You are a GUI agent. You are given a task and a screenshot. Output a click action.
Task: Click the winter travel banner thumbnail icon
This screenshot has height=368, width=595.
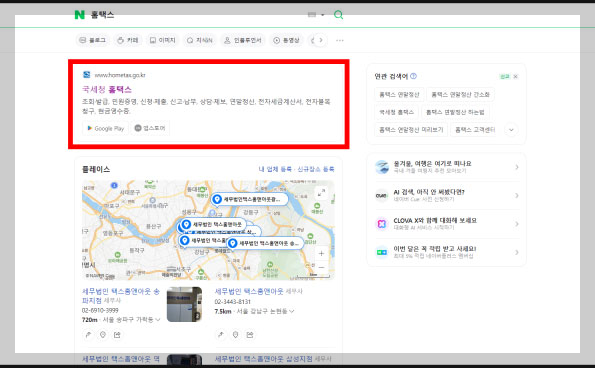(x=382, y=167)
